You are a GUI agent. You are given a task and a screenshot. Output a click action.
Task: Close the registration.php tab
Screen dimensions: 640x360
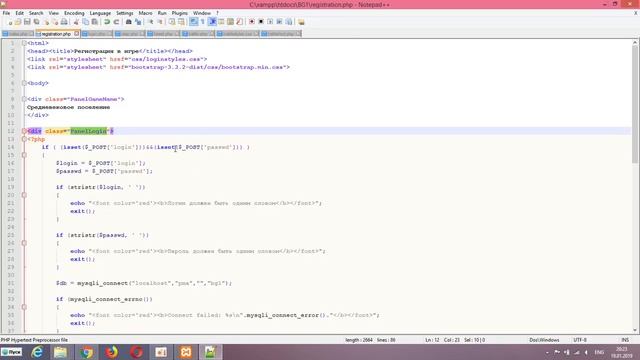76,34
